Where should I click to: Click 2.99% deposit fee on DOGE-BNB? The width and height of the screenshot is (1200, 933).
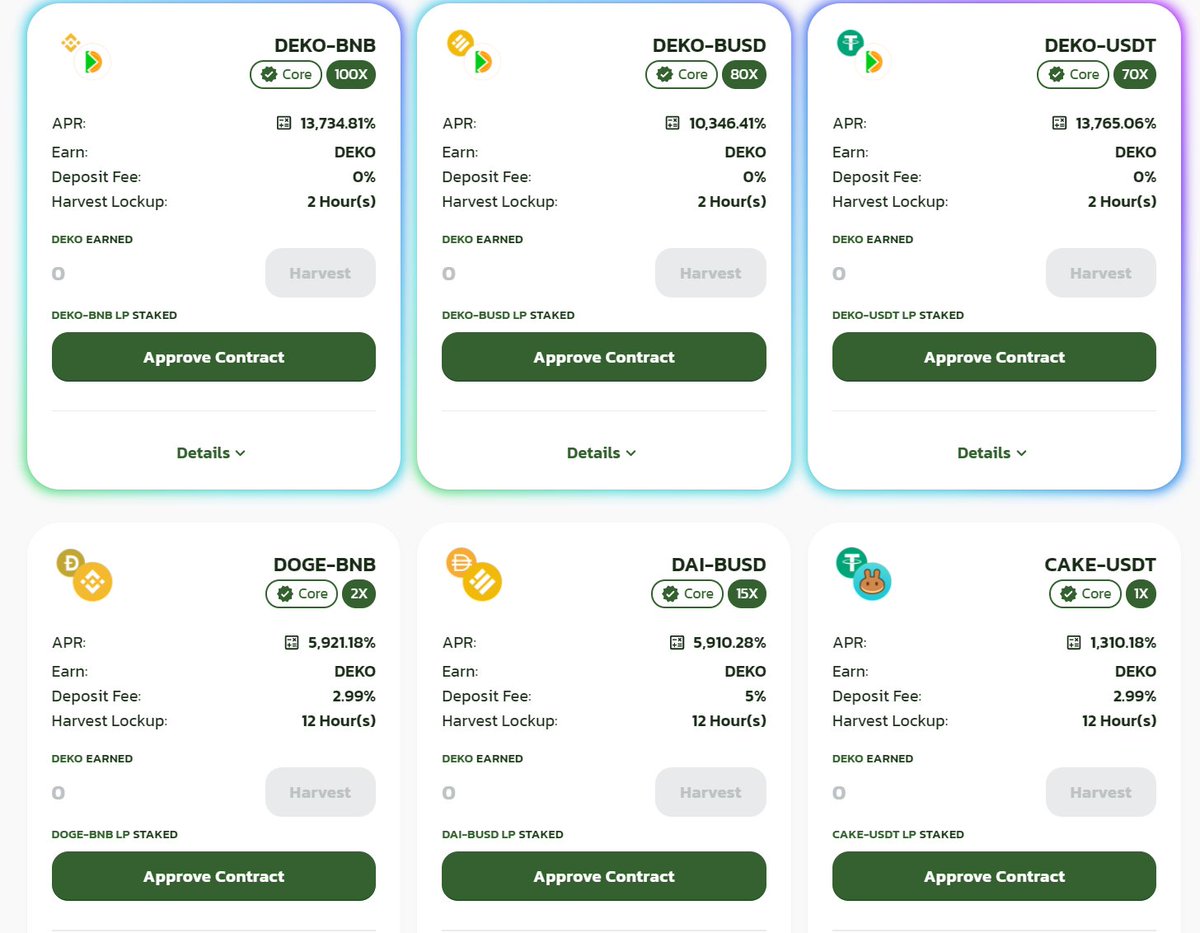(x=352, y=696)
